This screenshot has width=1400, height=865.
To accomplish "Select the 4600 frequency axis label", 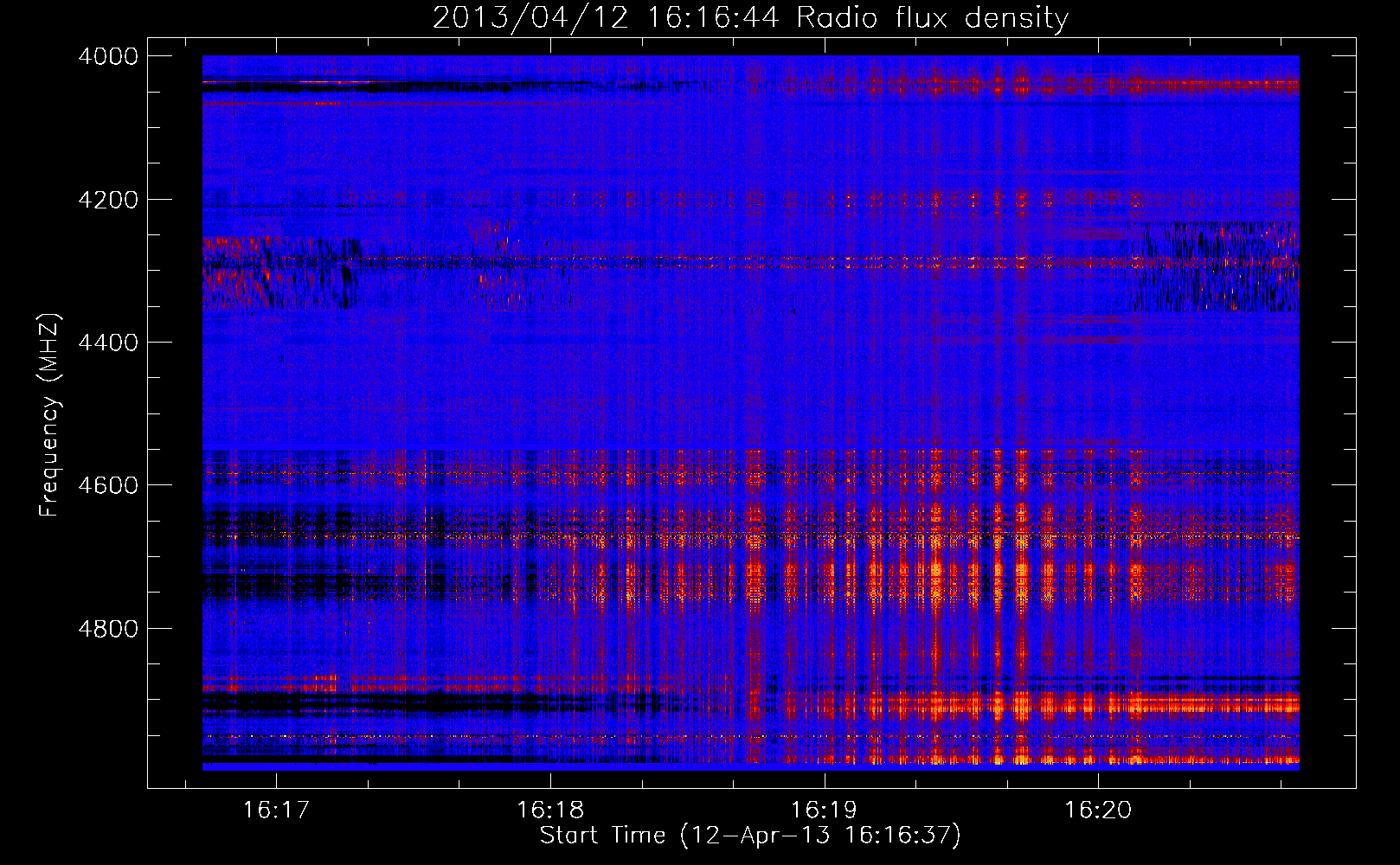I will click(108, 485).
